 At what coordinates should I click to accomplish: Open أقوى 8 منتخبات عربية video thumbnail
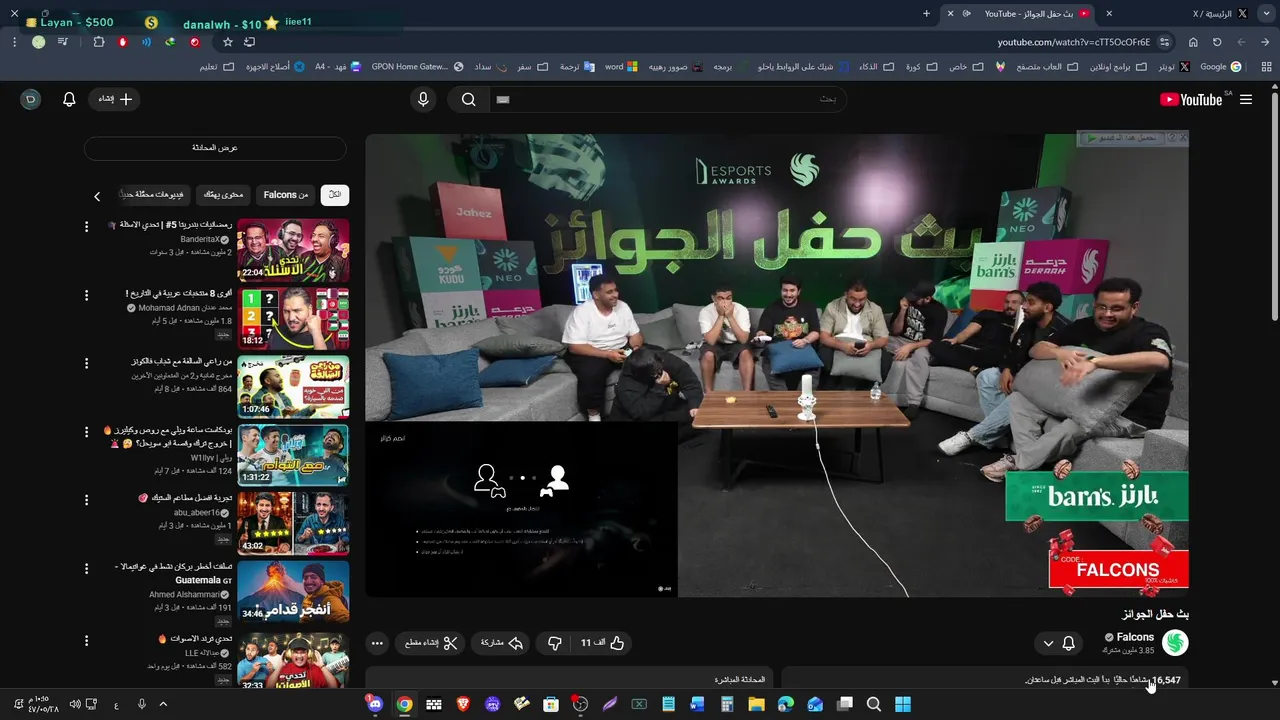293,318
